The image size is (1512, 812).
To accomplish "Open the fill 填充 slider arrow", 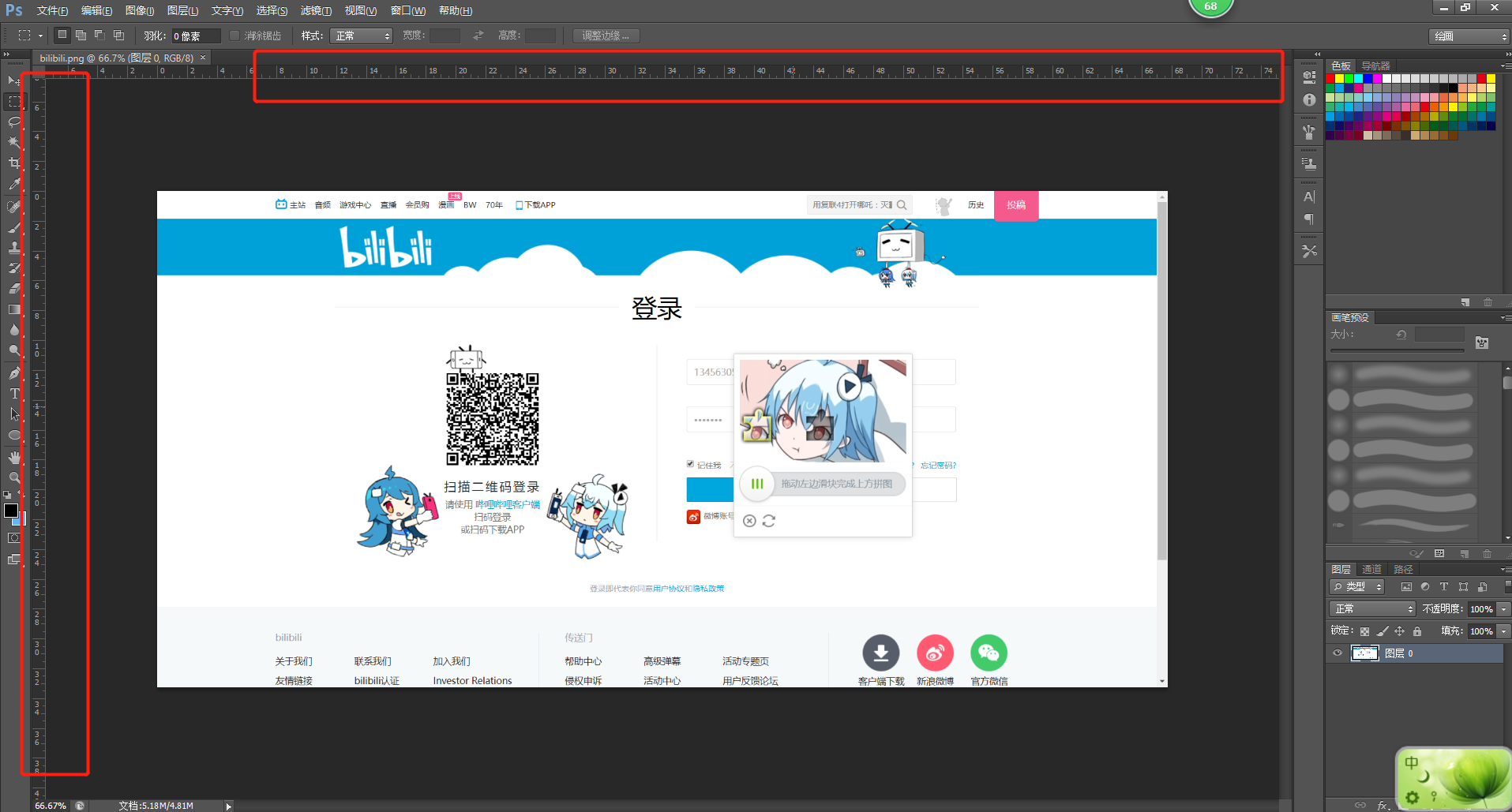I will [x=1503, y=631].
